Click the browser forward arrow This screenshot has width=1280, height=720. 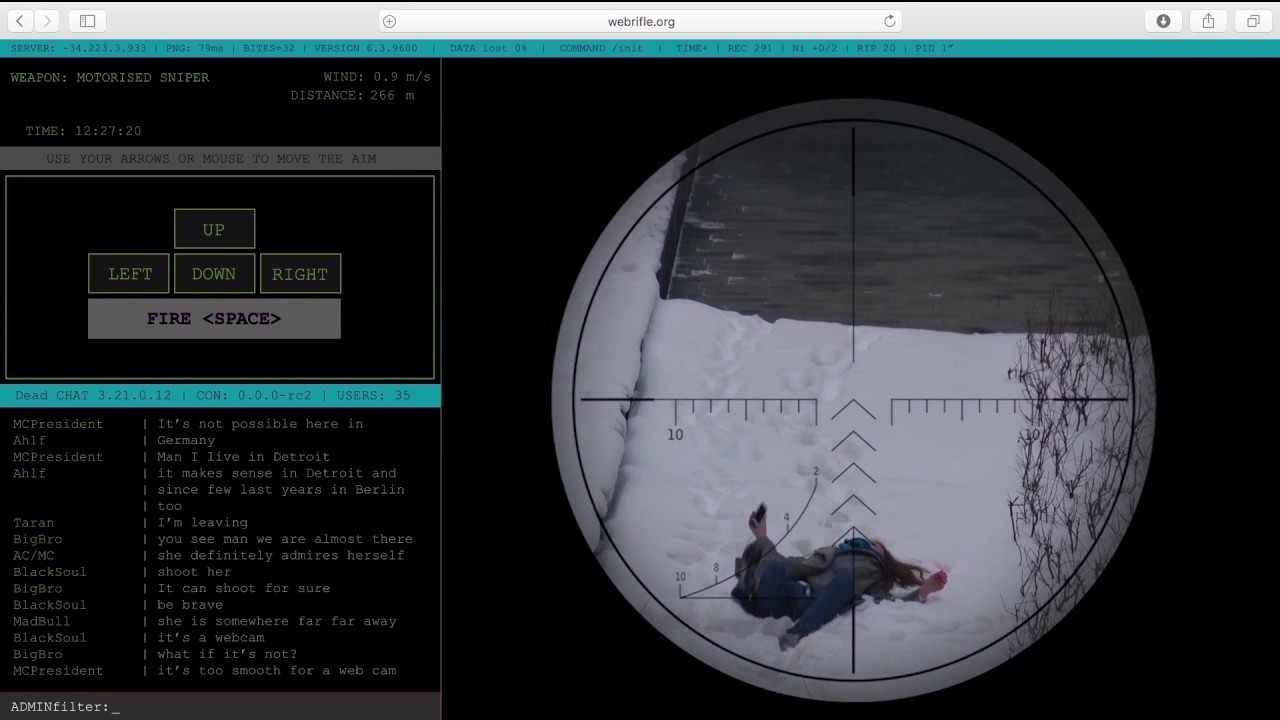pos(47,21)
